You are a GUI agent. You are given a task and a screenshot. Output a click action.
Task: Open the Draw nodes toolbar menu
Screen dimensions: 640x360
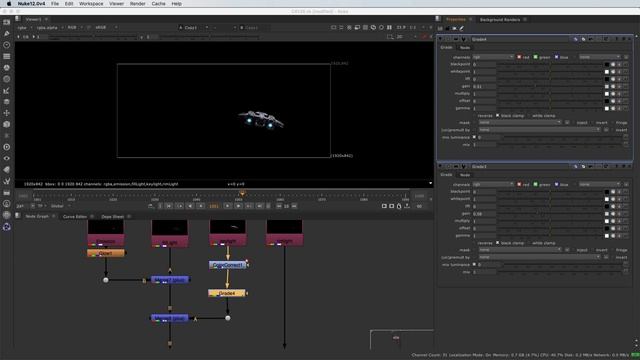coord(7,33)
